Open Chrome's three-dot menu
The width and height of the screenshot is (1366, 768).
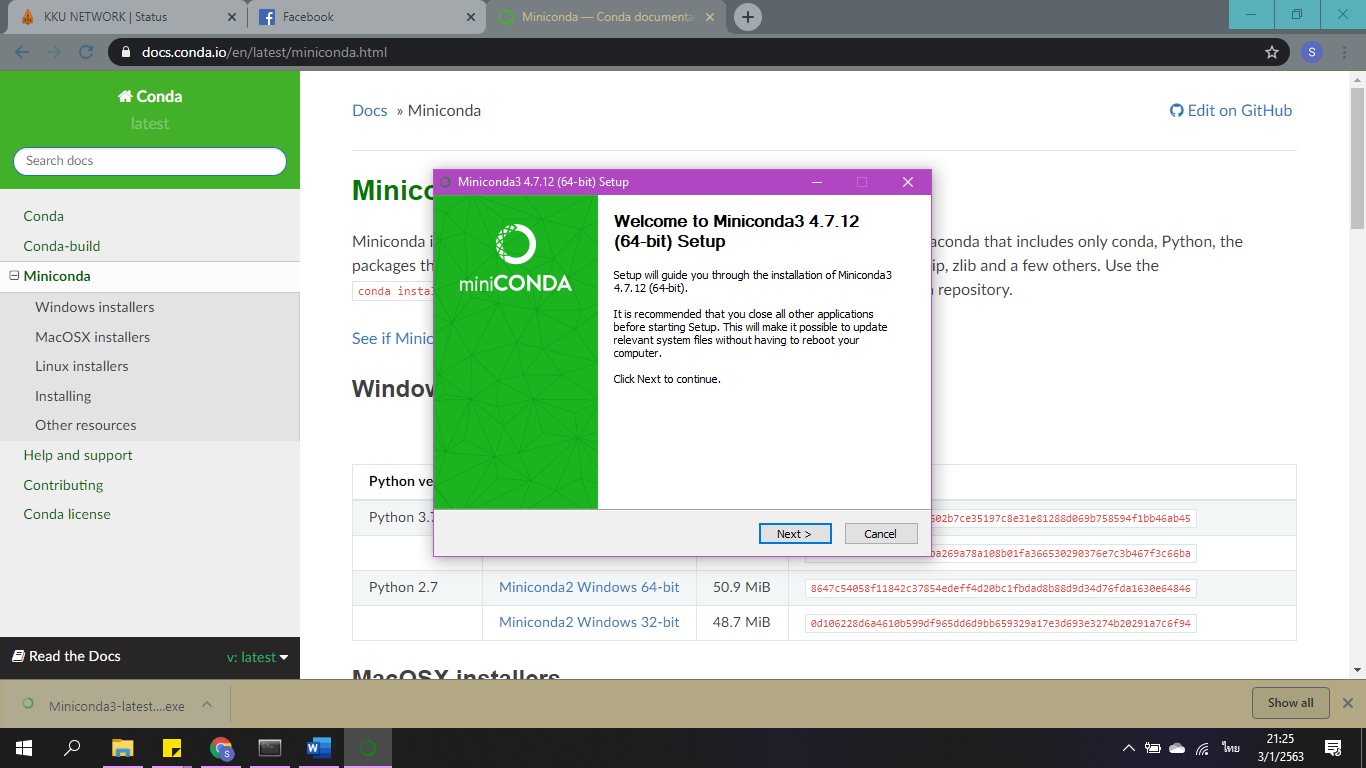click(x=1346, y=52)
